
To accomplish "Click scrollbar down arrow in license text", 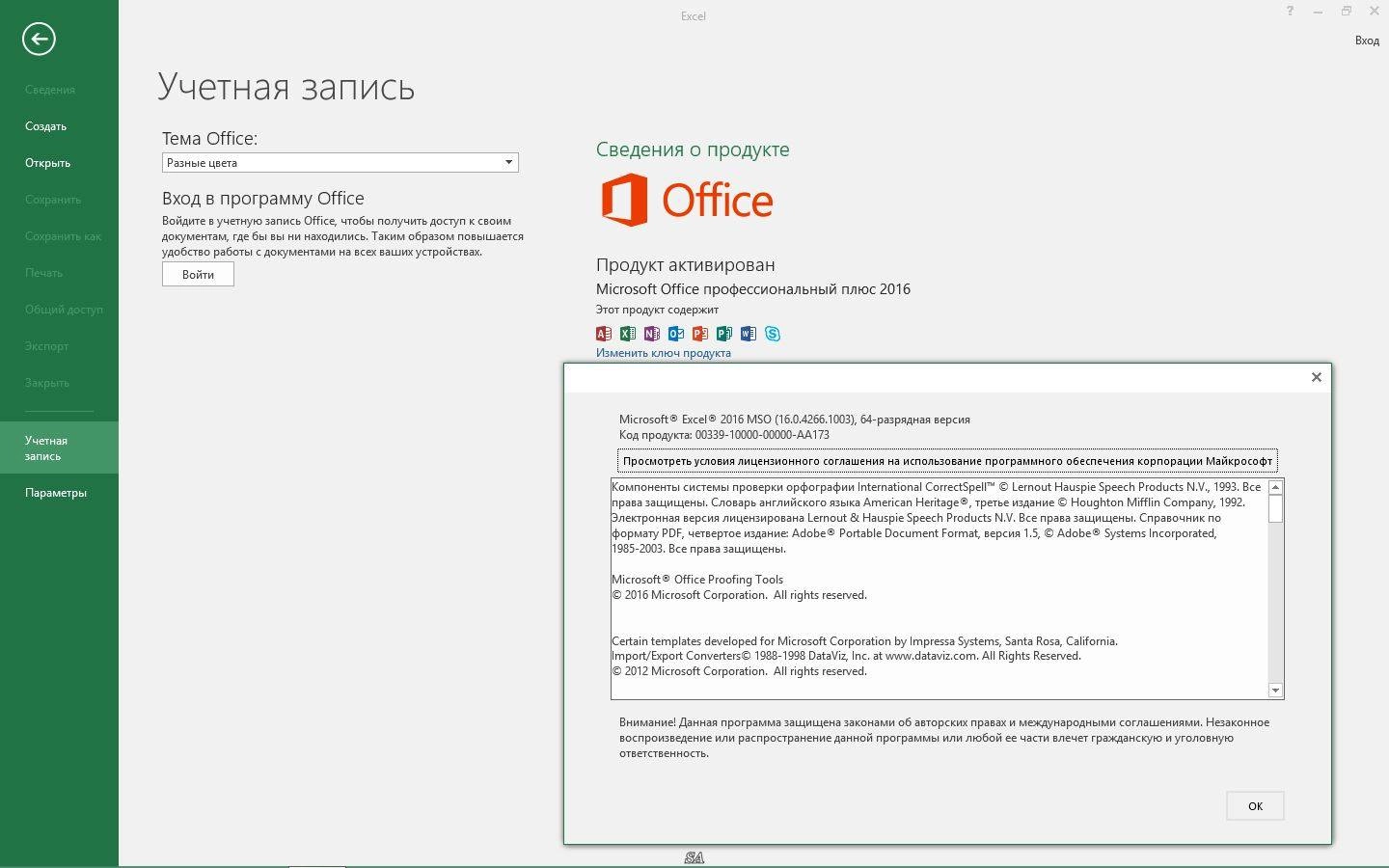I will (x=1275, y=690).
